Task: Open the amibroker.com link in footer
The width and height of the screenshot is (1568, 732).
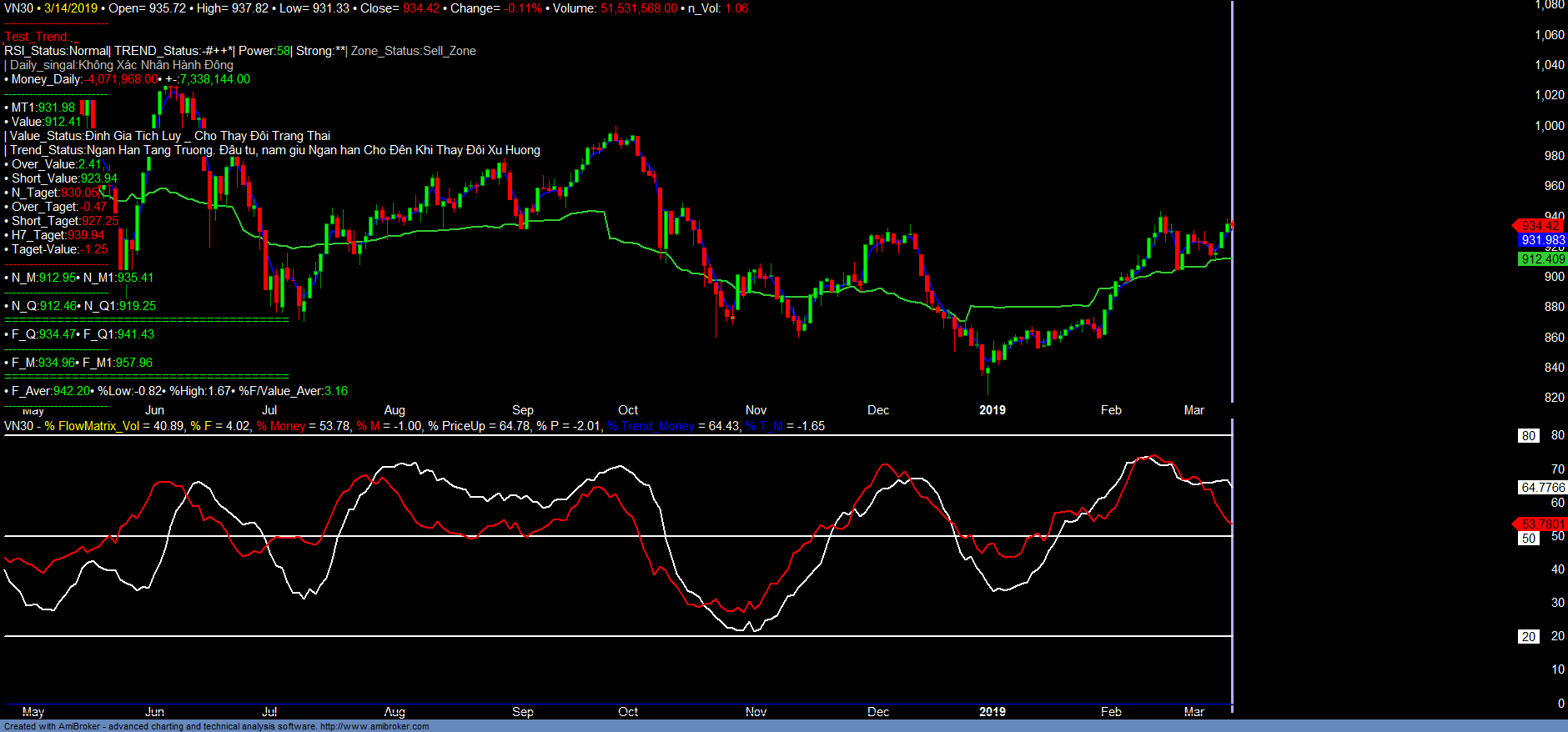Action: point(374,727)
